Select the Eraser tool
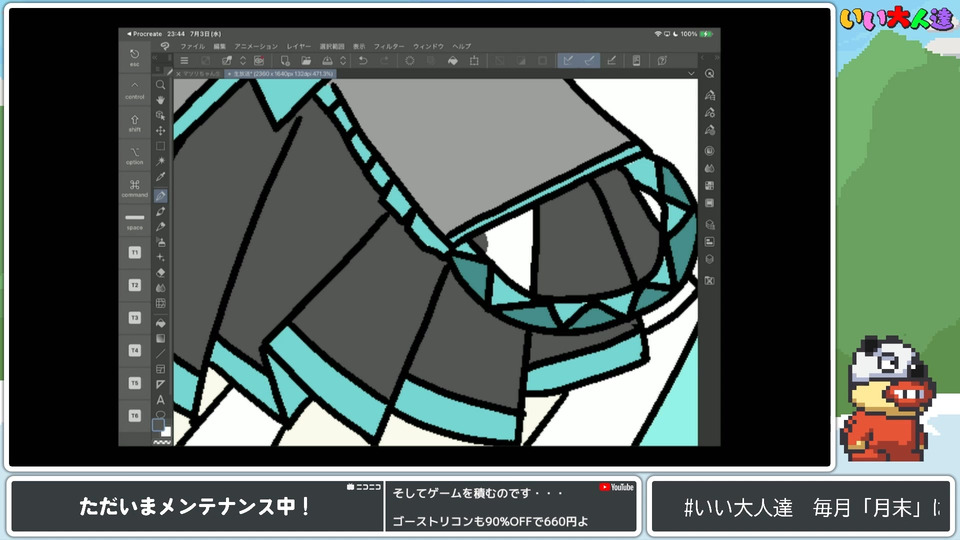 [x=160, y=272]
